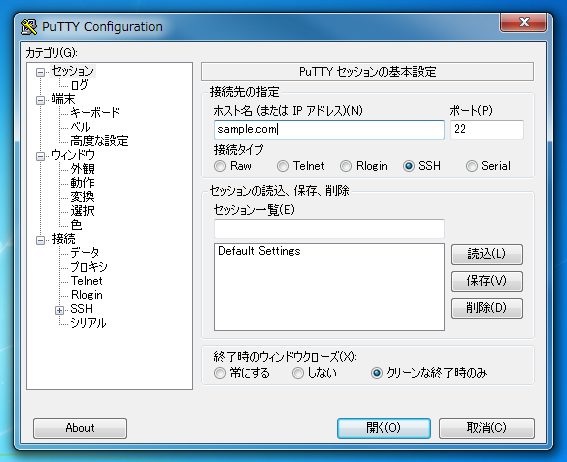
Task: Close the PuTTY Configuration window
Action: (523, 23)
